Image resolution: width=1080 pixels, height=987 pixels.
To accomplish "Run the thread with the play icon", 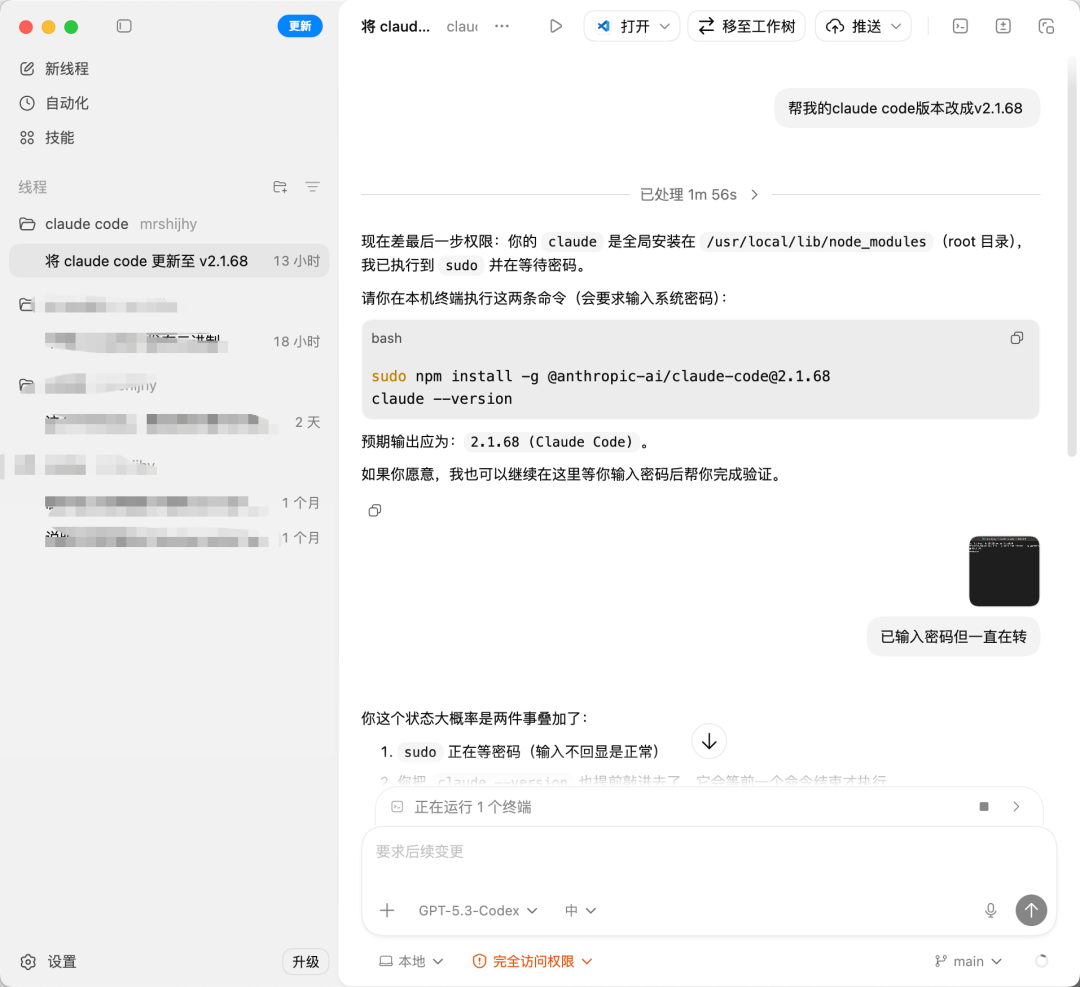I will [556, 26].
